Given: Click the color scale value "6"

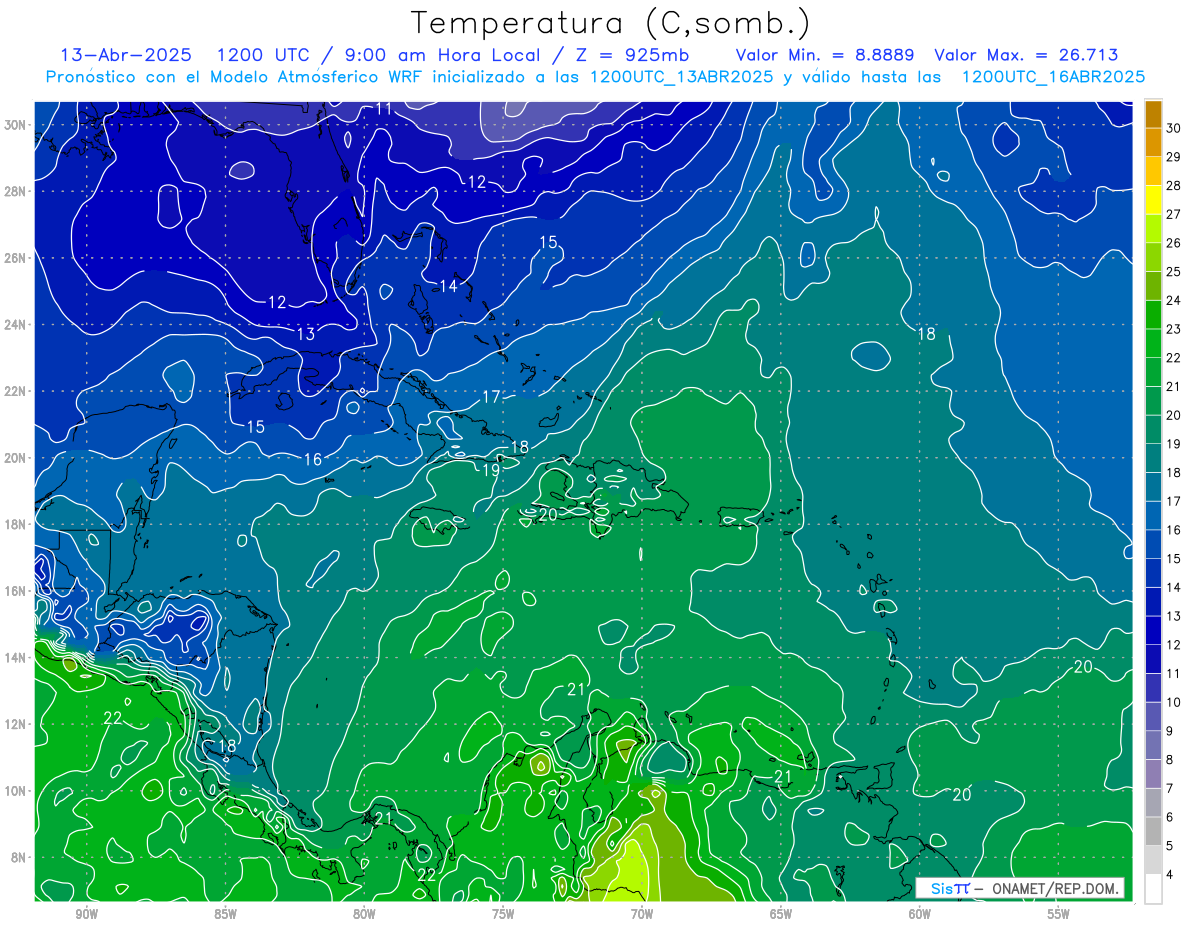Looking at the screenshot, I should pos(1170,818).
